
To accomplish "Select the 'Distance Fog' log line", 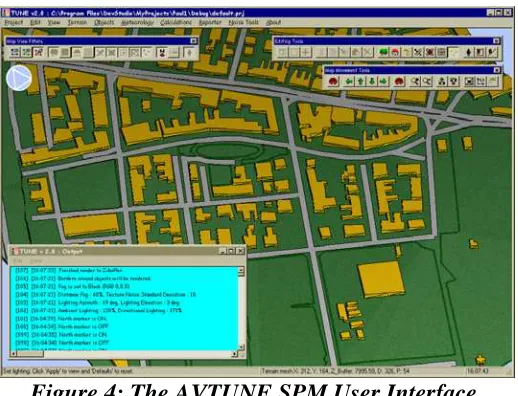I will tap(106, 294).
